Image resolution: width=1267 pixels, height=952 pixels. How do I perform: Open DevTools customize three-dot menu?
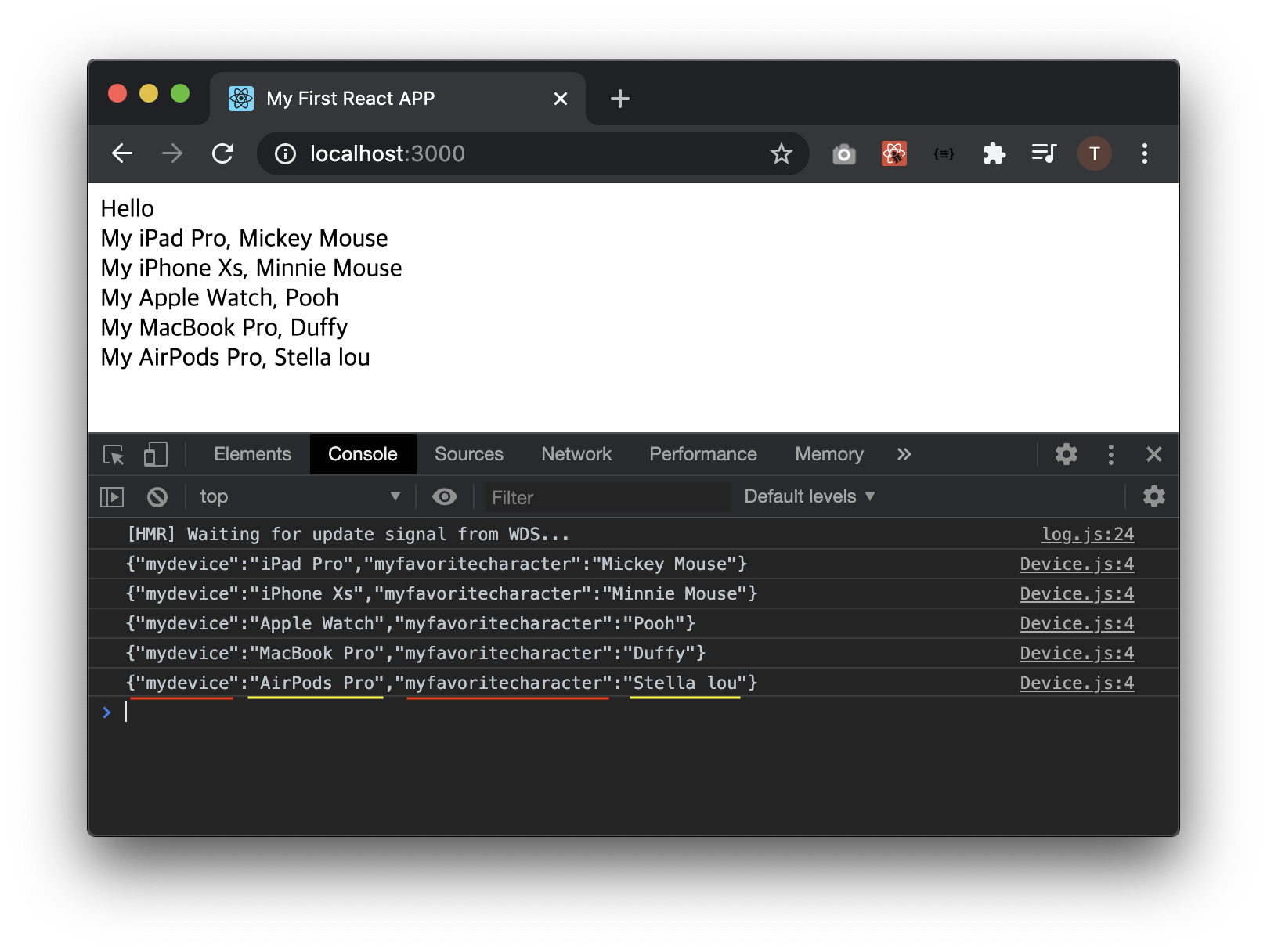(1110, 454)
